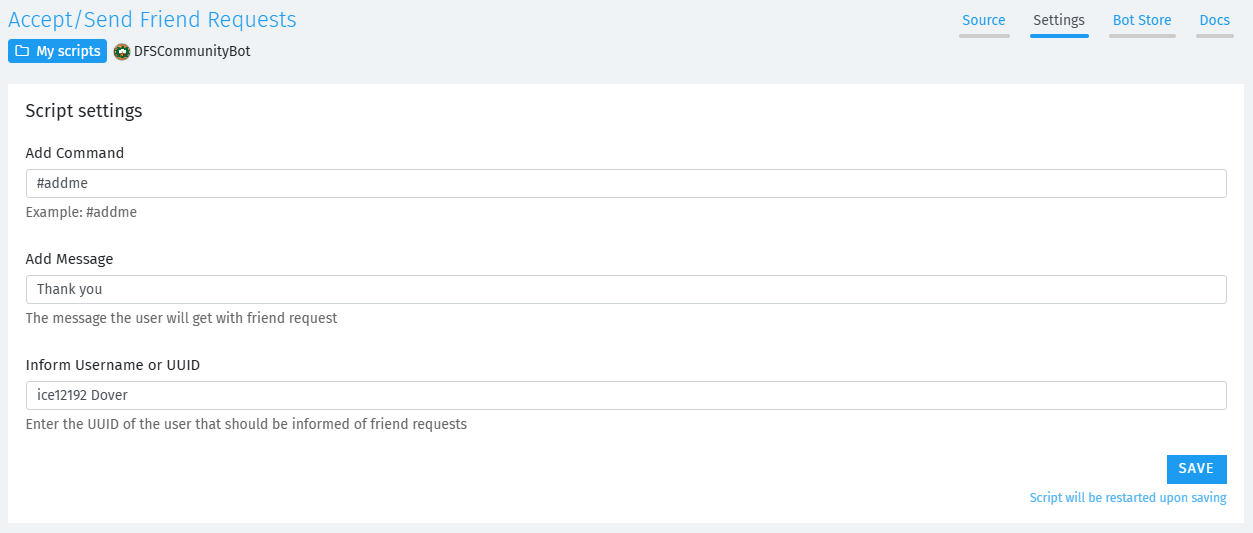The height and width of the screenshot is (533, 1253).
Task: Switch to the Source tab
Action: 984,20
